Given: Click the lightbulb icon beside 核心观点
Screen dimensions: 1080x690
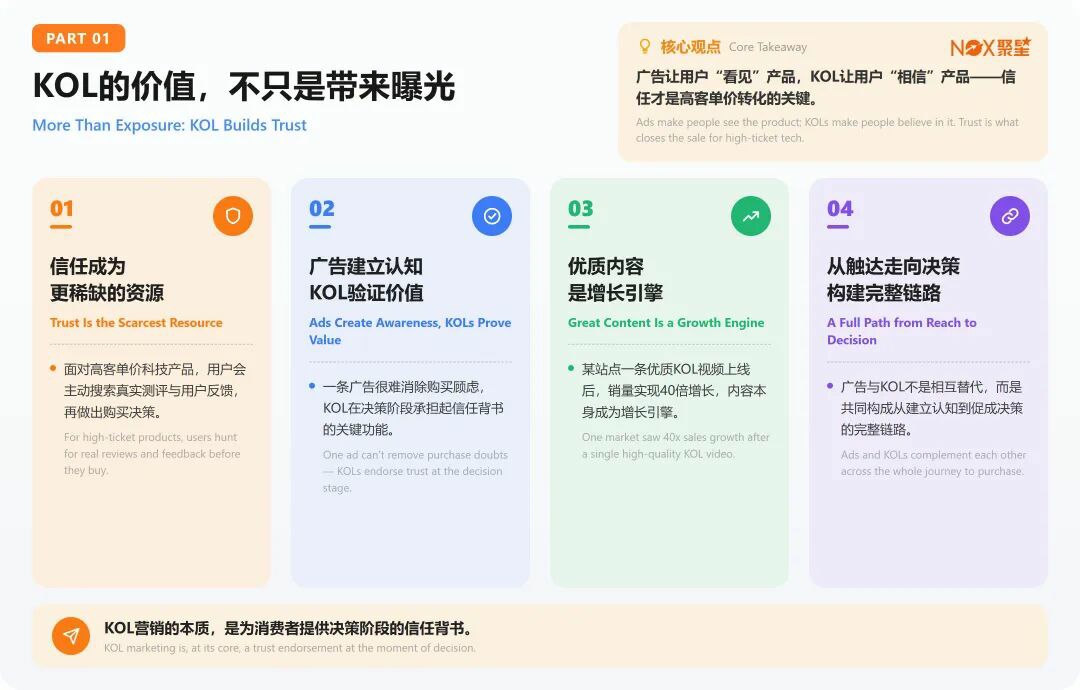Looking at the screenshot, I should tap(644, 46).
